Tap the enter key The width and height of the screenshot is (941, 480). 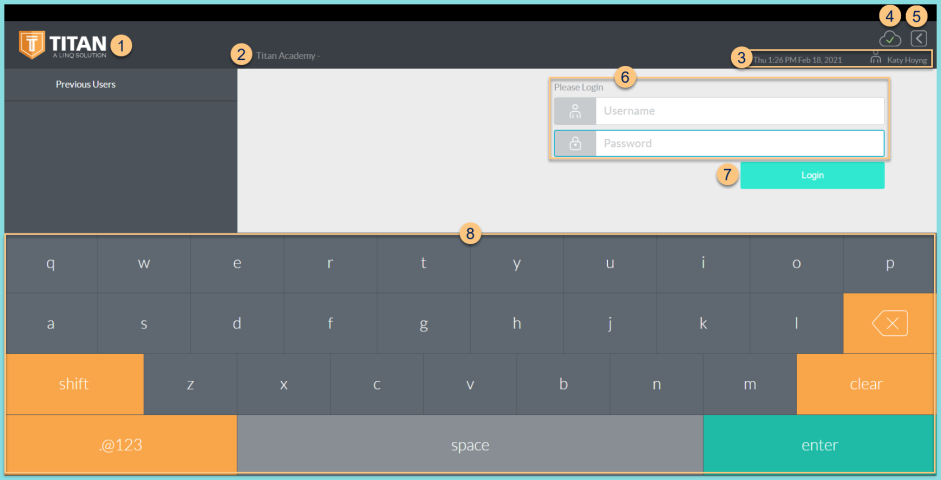(819, 445)
